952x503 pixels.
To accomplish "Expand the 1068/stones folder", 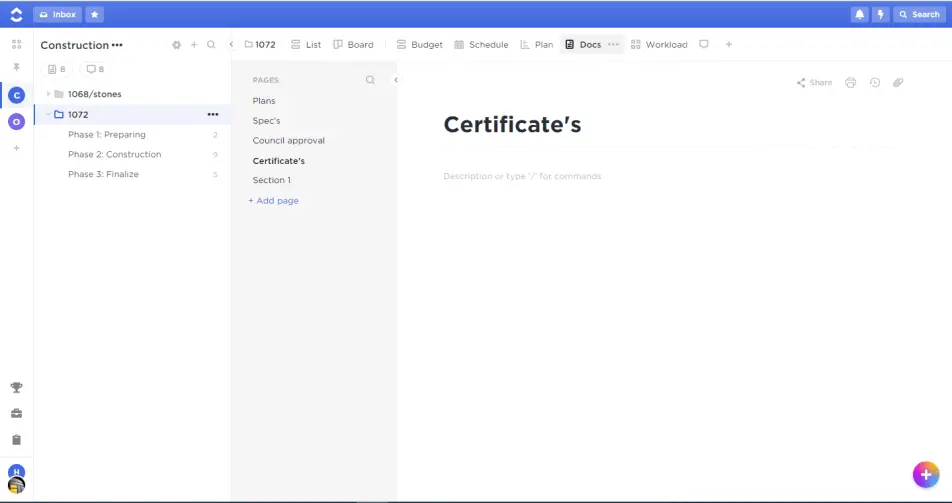I will tap(48, 94).
